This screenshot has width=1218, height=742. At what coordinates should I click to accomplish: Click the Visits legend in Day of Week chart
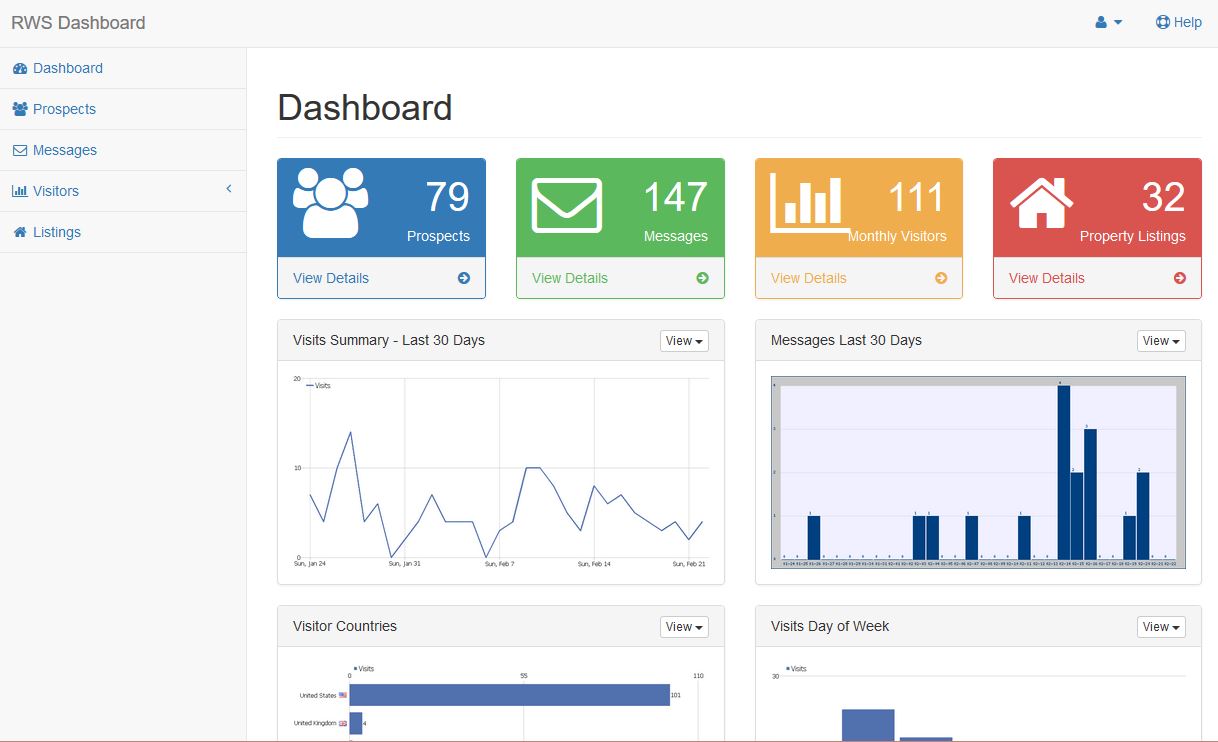pyautogui.click(x=797, y=668)
